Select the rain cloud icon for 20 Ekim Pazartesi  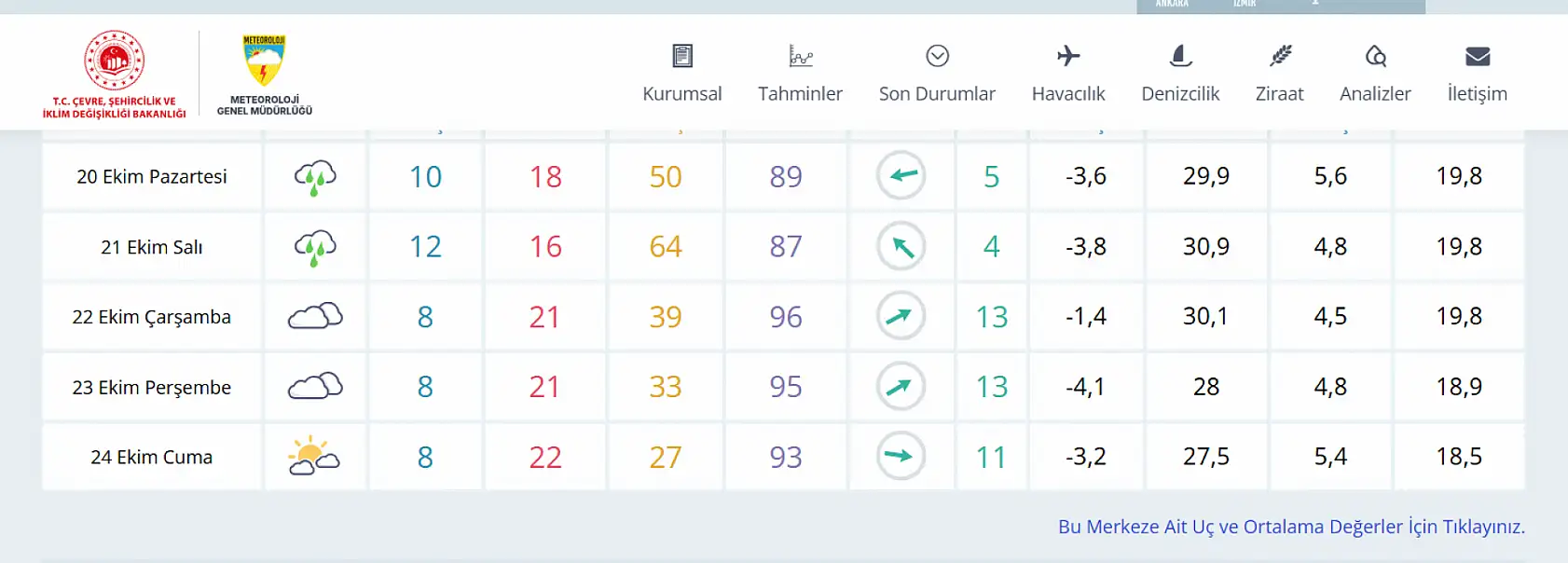tap(314, 175)
